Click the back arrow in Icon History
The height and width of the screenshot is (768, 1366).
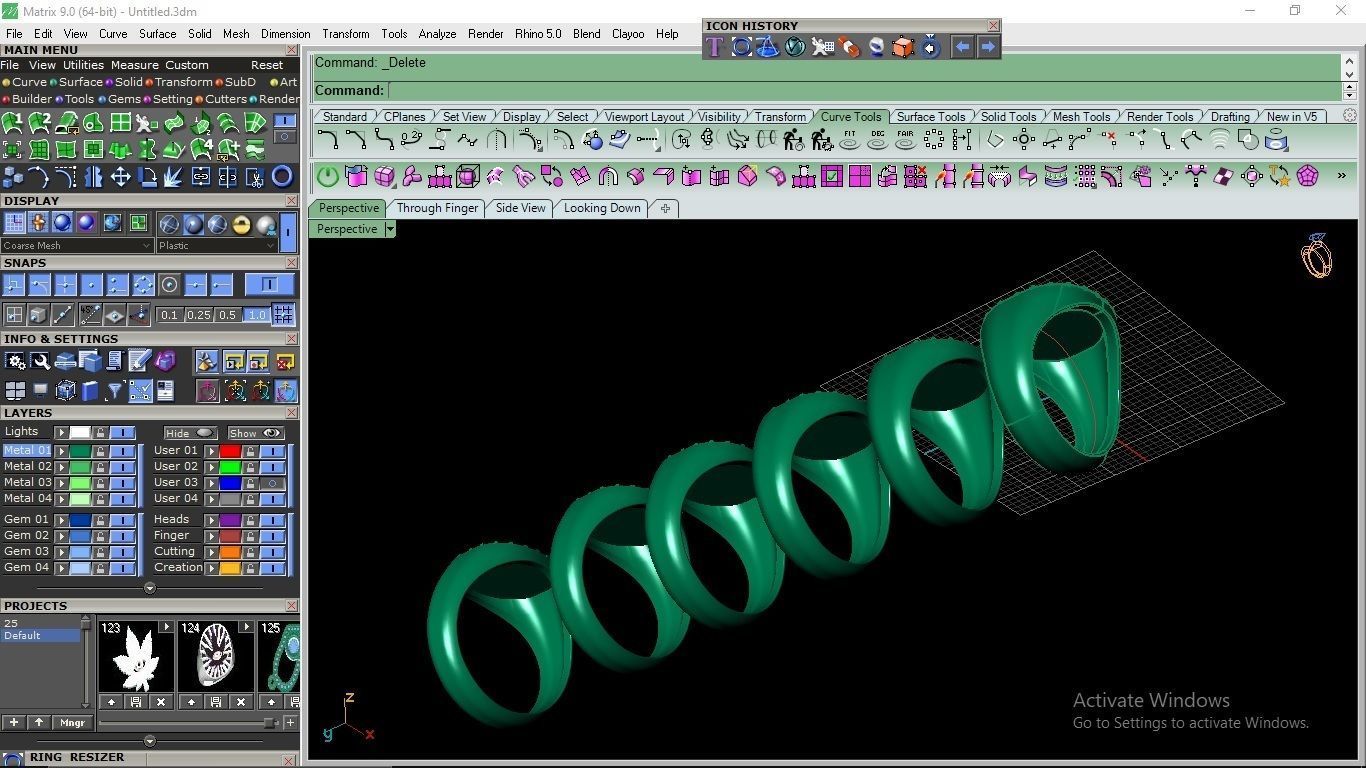pyautogui.click(x=962, y=47)
